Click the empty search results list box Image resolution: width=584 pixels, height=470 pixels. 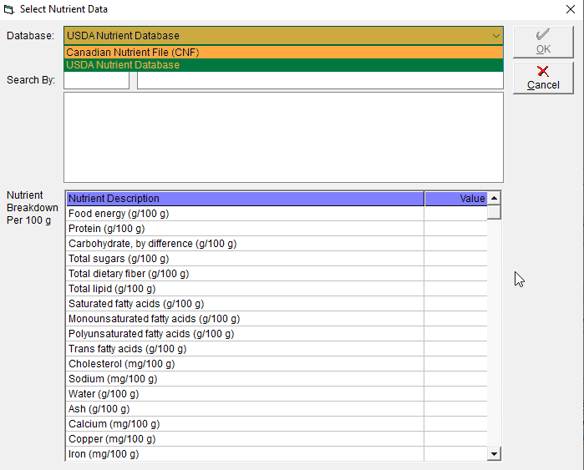click(283, 137)
